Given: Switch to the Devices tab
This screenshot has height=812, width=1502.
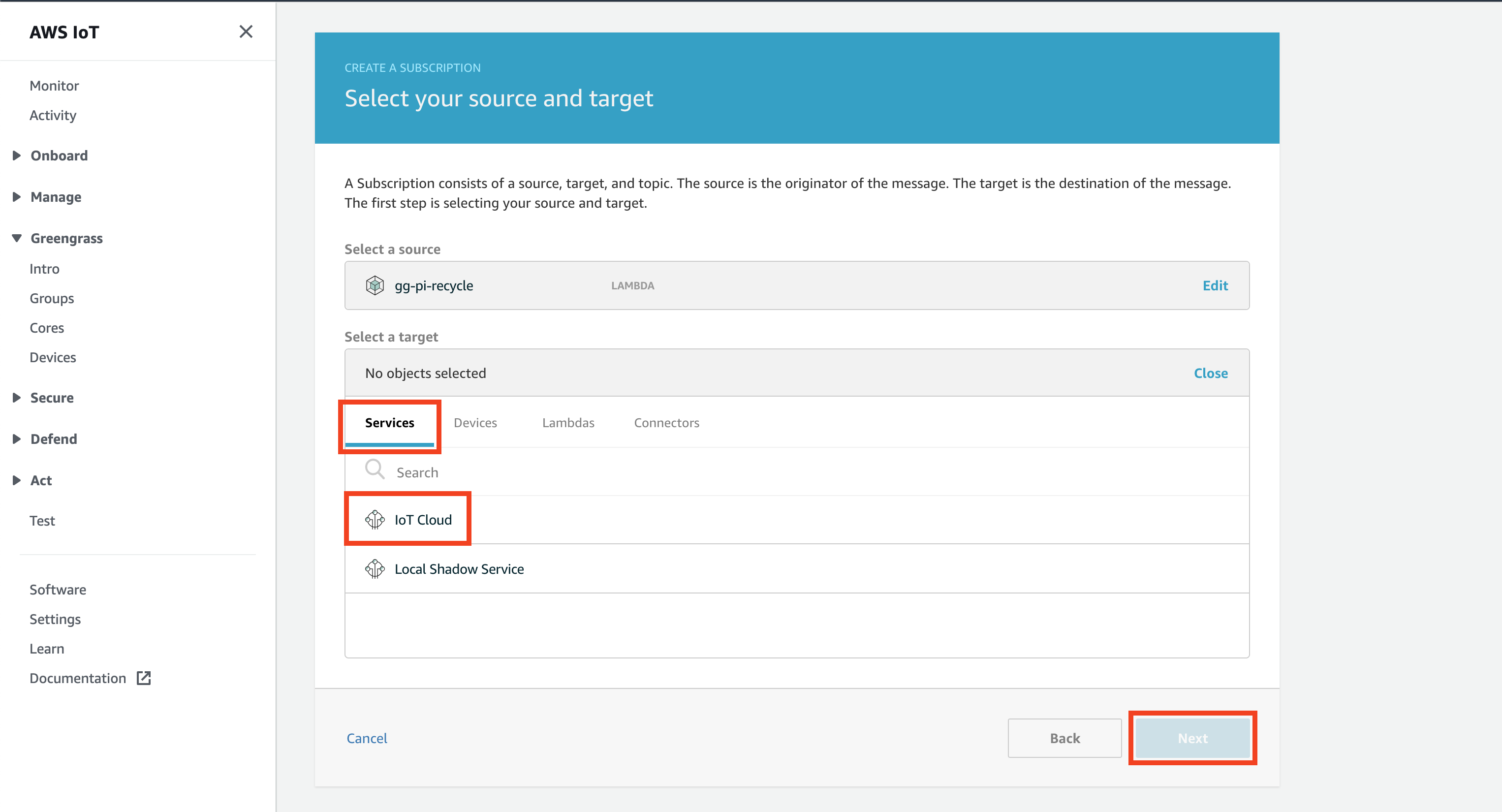Looking at the screenshot, I should click(475, 423).
